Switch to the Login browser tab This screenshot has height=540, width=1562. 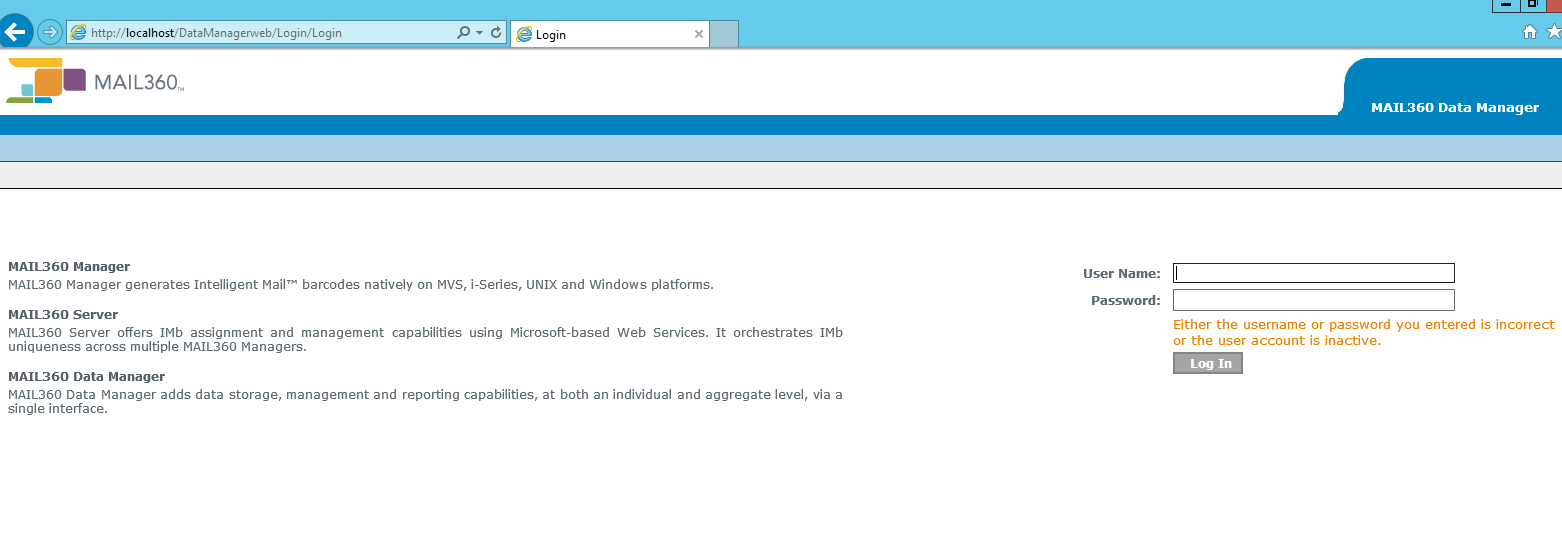click(x=600, y=34)
